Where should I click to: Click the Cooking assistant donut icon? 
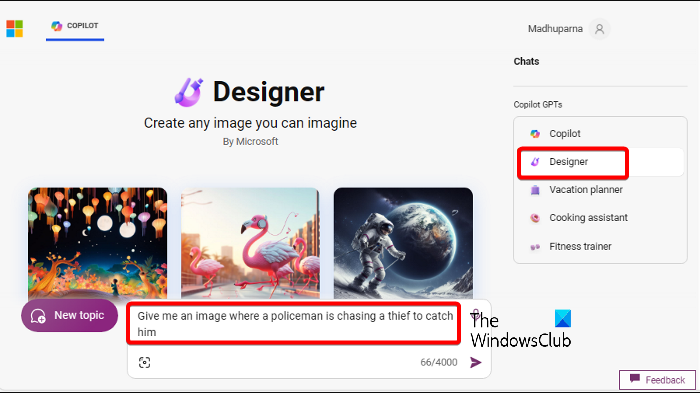pos(535,218)
